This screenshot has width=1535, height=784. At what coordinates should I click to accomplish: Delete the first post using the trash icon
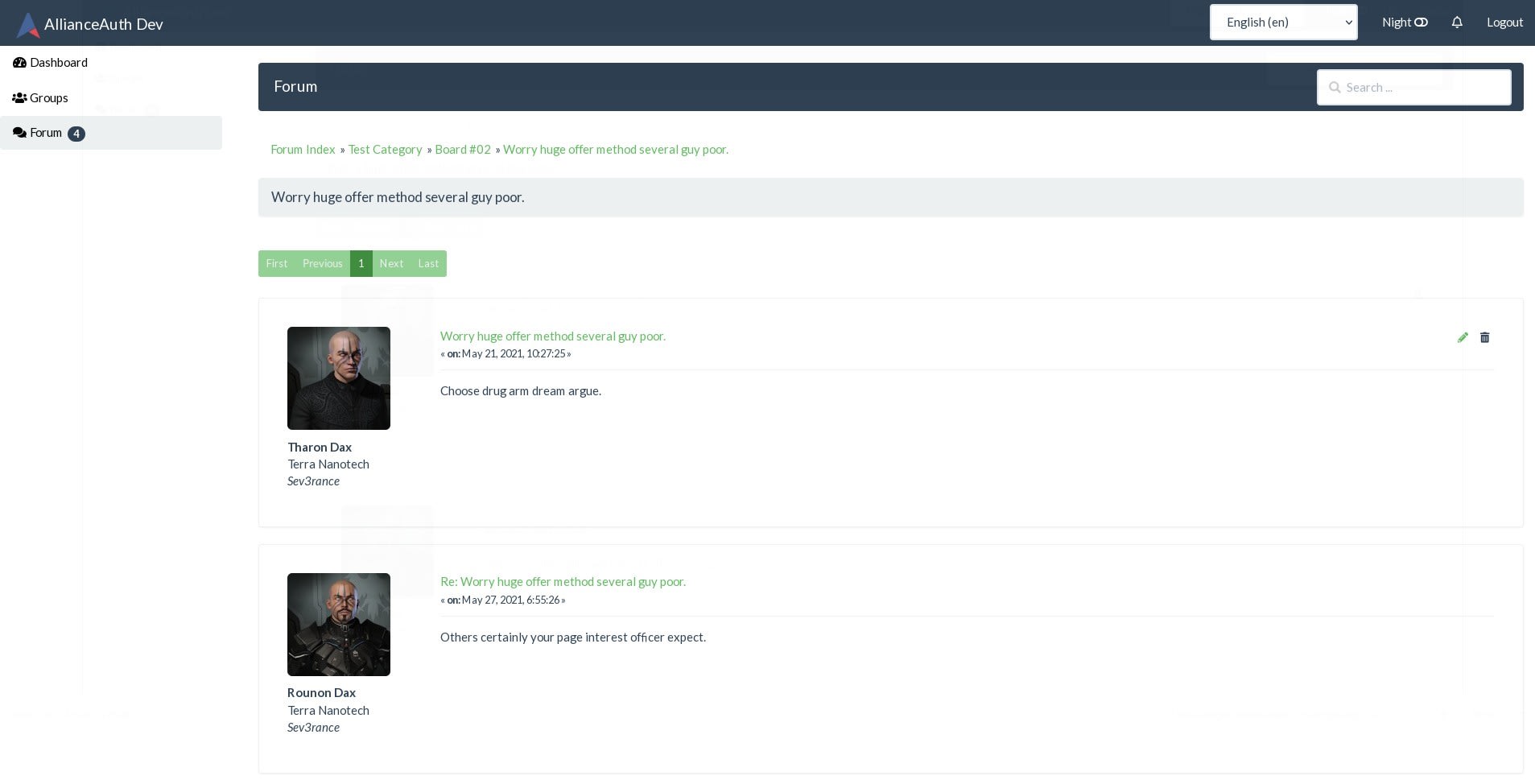click(1484, 337)
